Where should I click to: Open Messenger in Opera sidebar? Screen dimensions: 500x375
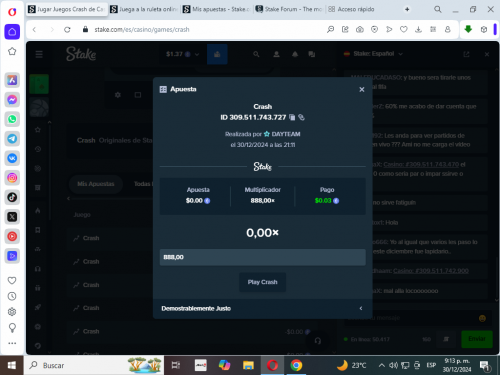pos(12,100)
